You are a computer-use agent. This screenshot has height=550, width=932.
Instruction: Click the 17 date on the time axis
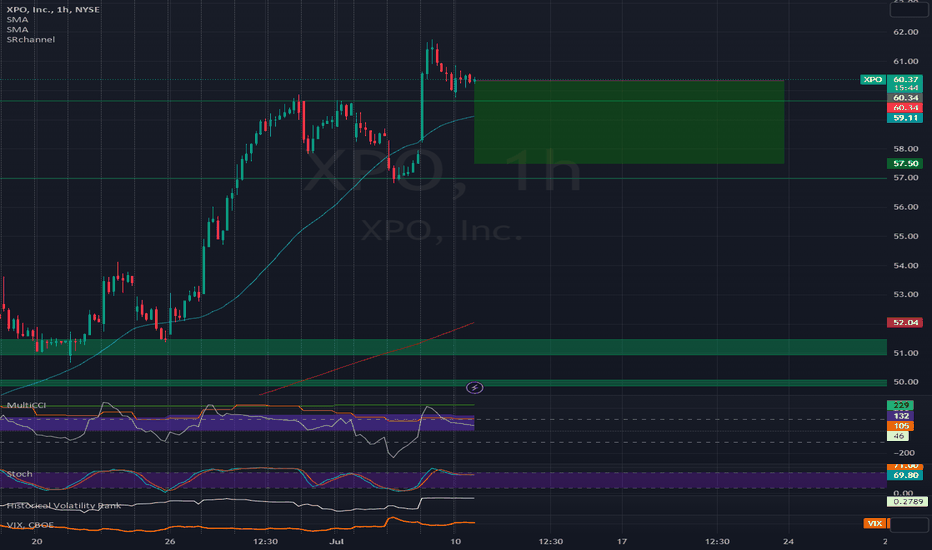click(x=622, y=541)
